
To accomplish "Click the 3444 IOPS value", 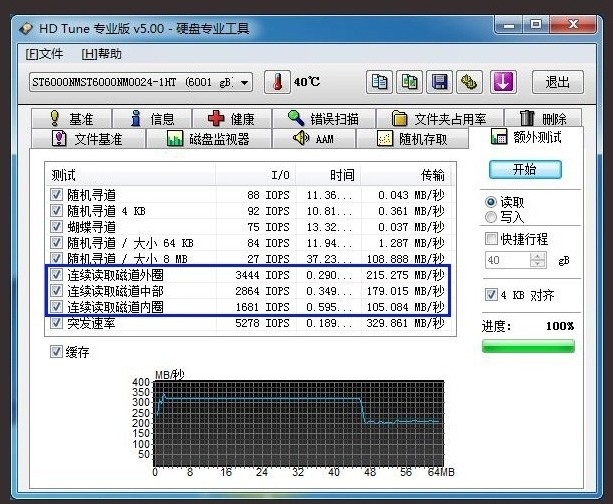I will [x=262, y=275].
